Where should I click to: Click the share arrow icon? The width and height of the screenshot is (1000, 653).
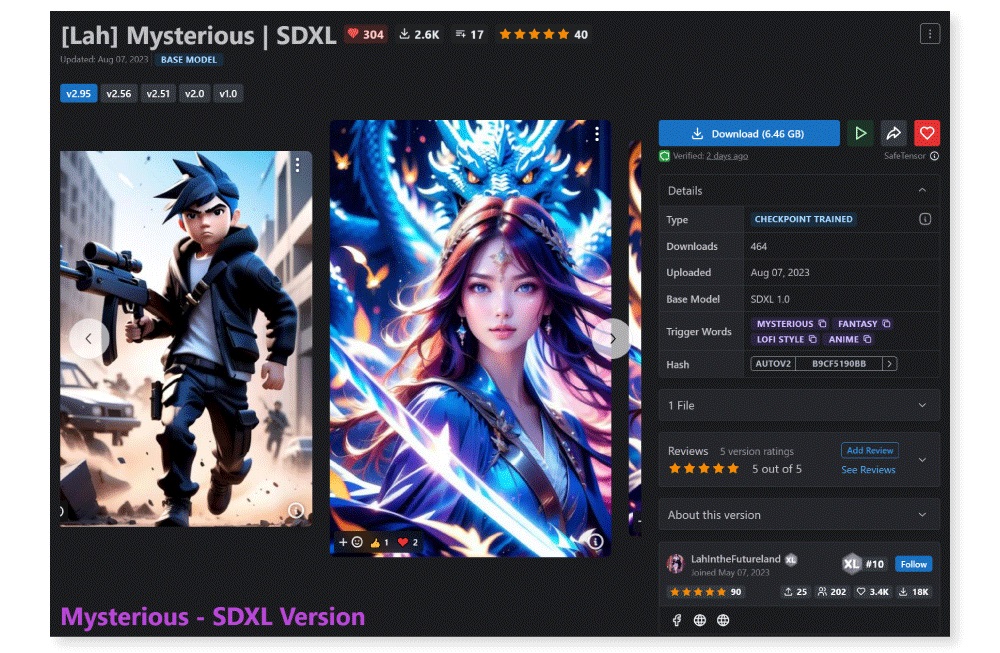coord(893,133)
